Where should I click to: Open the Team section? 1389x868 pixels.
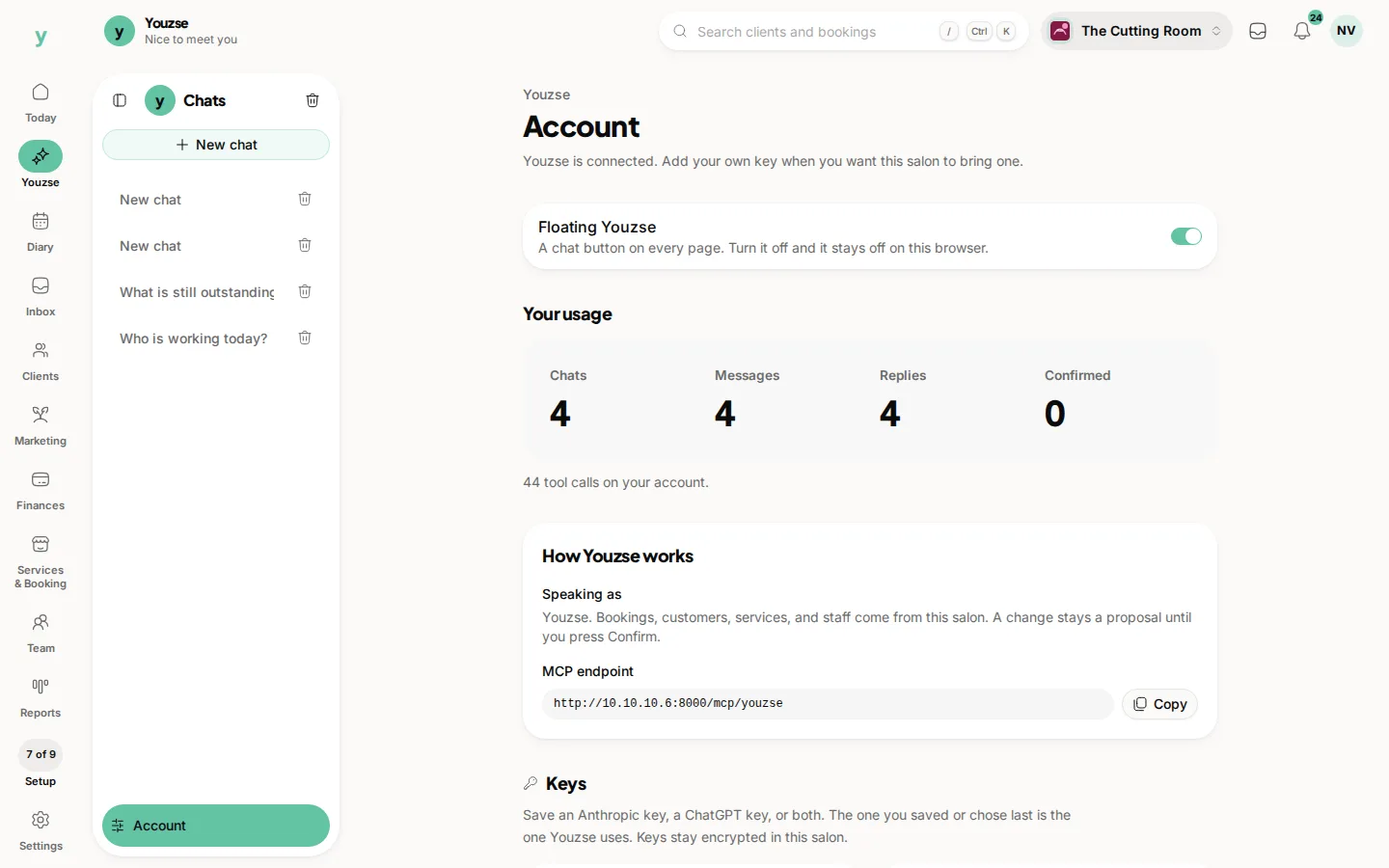tap(41, 634)
